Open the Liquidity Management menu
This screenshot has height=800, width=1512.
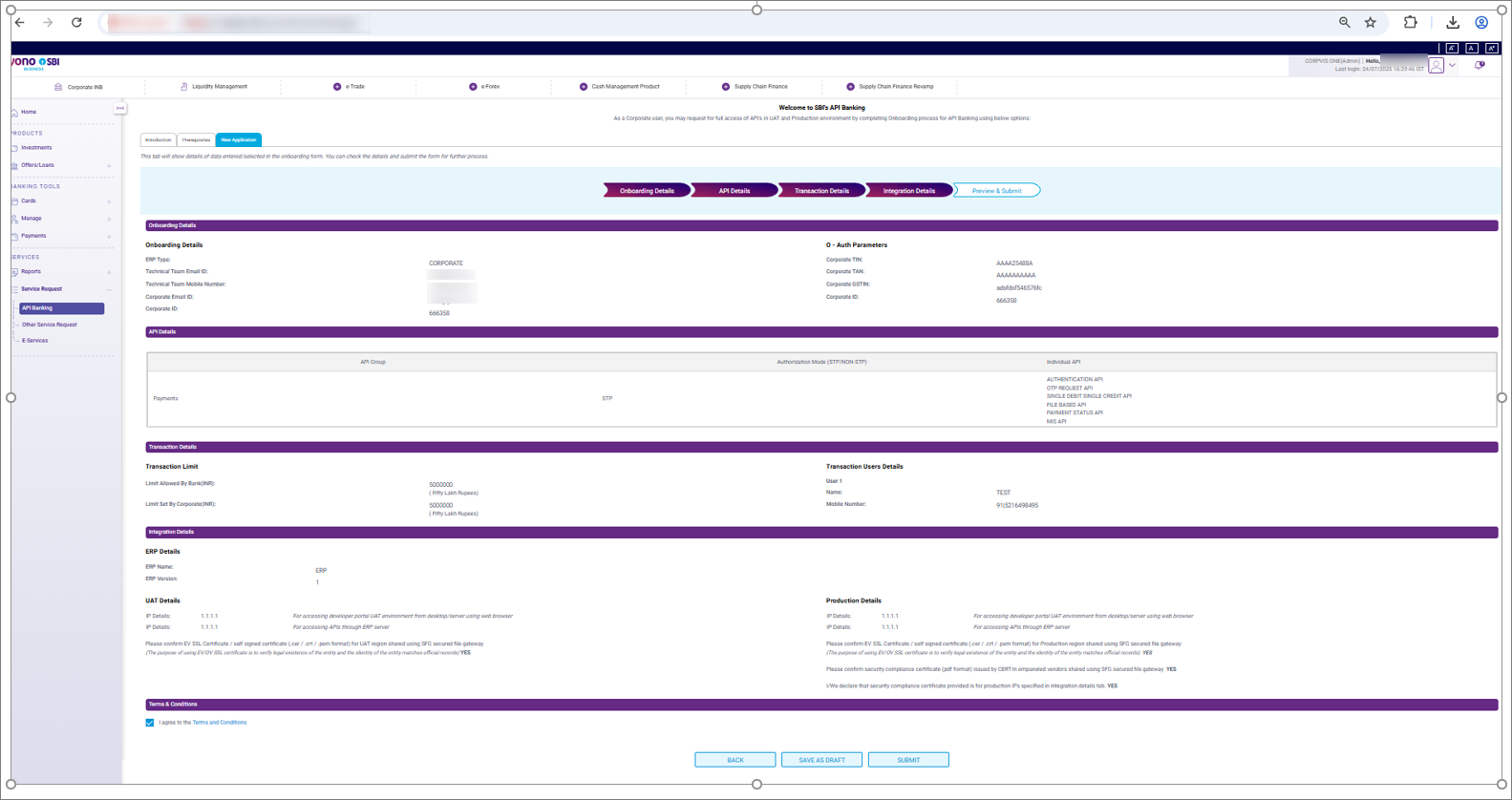(214, 87)
